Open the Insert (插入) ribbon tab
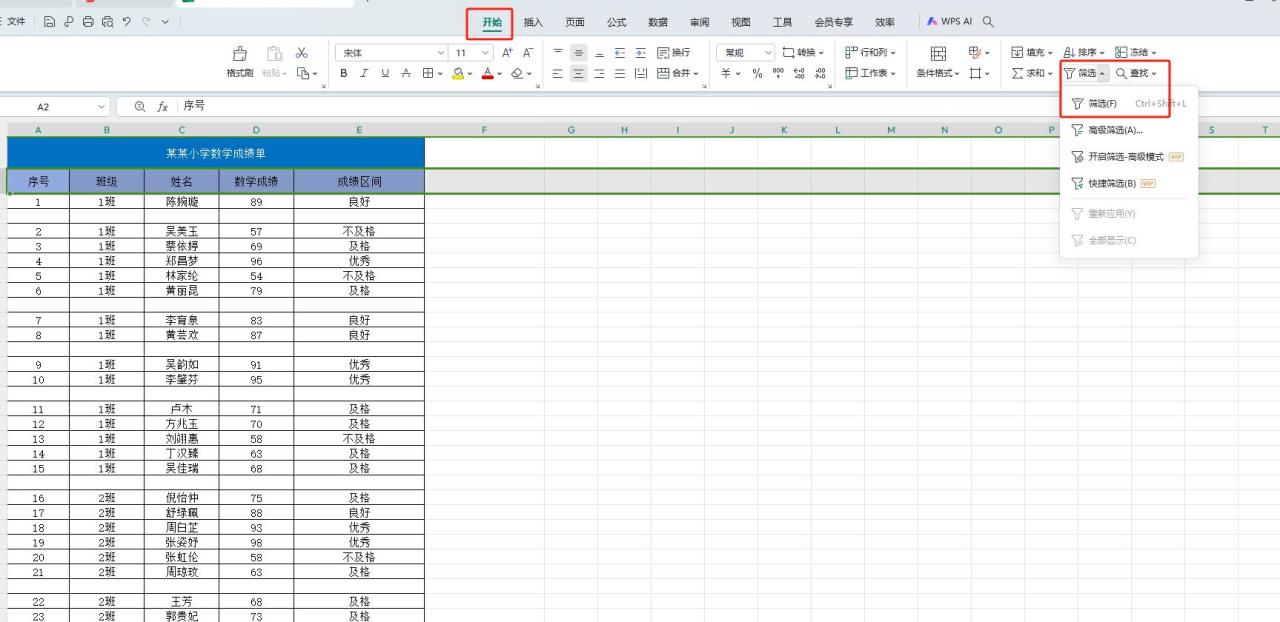 534,22
